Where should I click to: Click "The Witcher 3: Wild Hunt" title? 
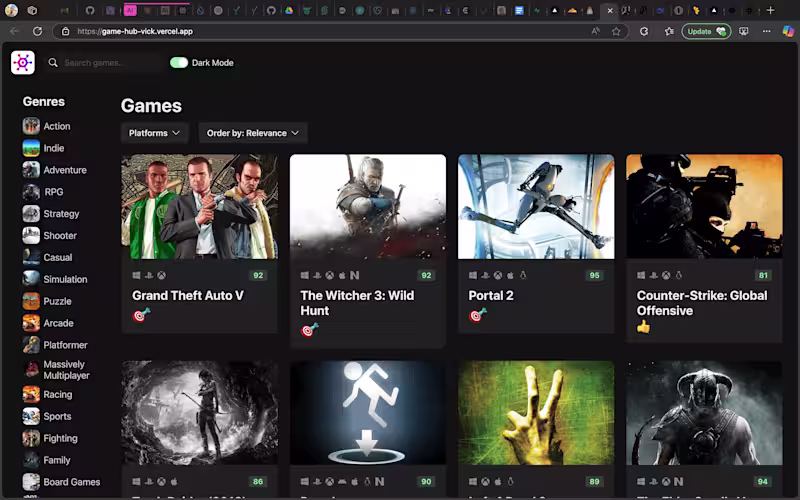pos(357,303)
